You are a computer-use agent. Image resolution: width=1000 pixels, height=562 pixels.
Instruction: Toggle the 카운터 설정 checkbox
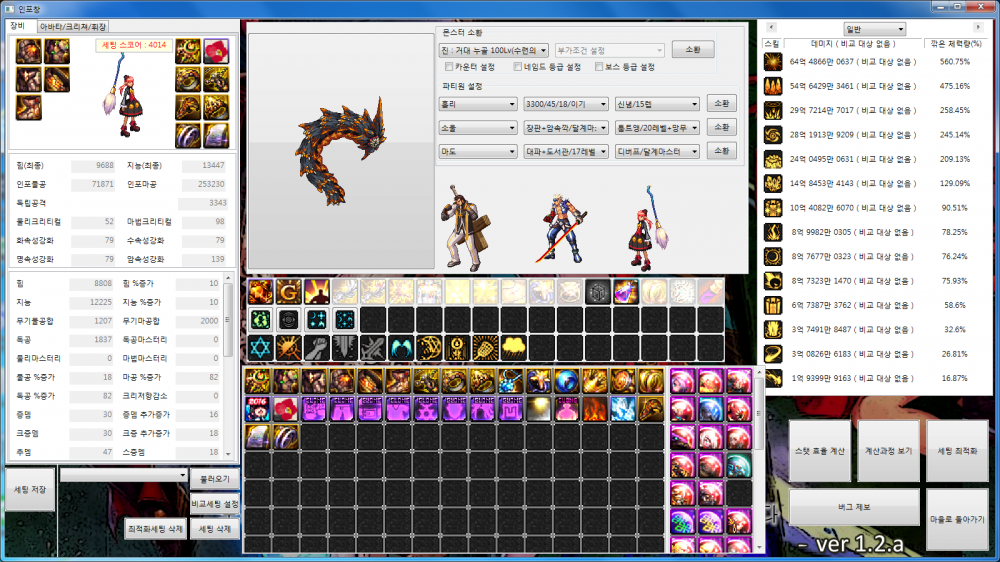pyautogui.click(x=449, y=67)
